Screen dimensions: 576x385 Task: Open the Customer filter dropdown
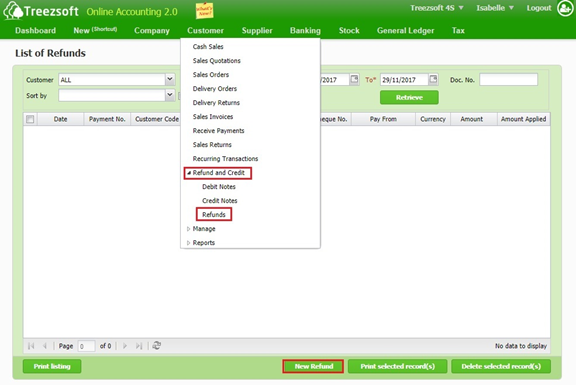[170, 79]
